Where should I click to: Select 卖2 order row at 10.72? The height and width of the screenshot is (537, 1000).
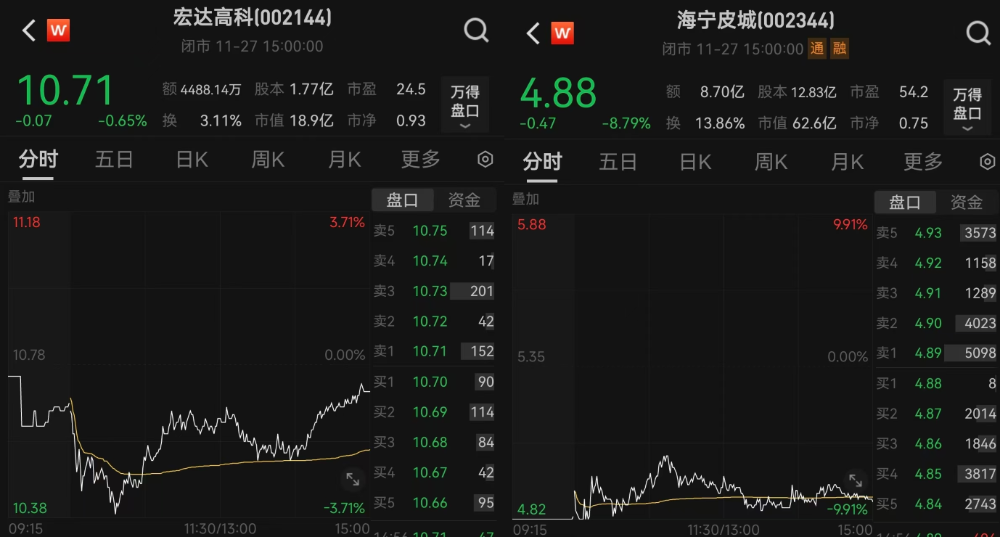[x=434, y=321]
